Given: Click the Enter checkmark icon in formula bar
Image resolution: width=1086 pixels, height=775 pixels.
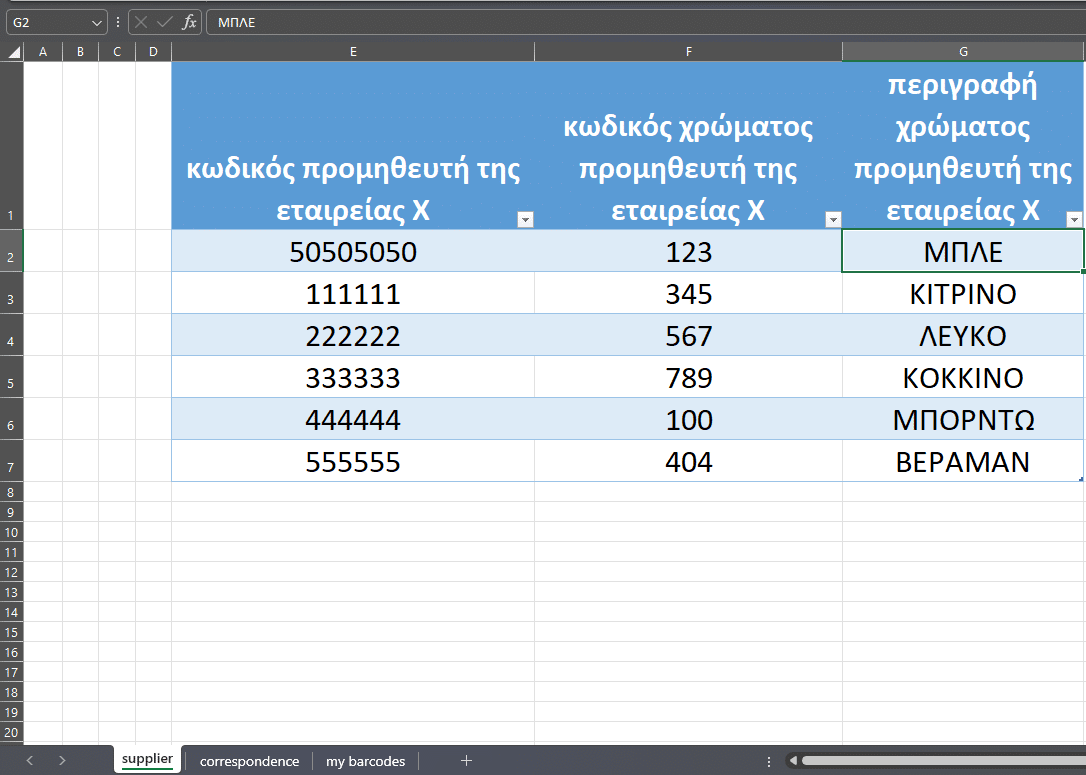Looking at the screenshot, I should 165,22.
